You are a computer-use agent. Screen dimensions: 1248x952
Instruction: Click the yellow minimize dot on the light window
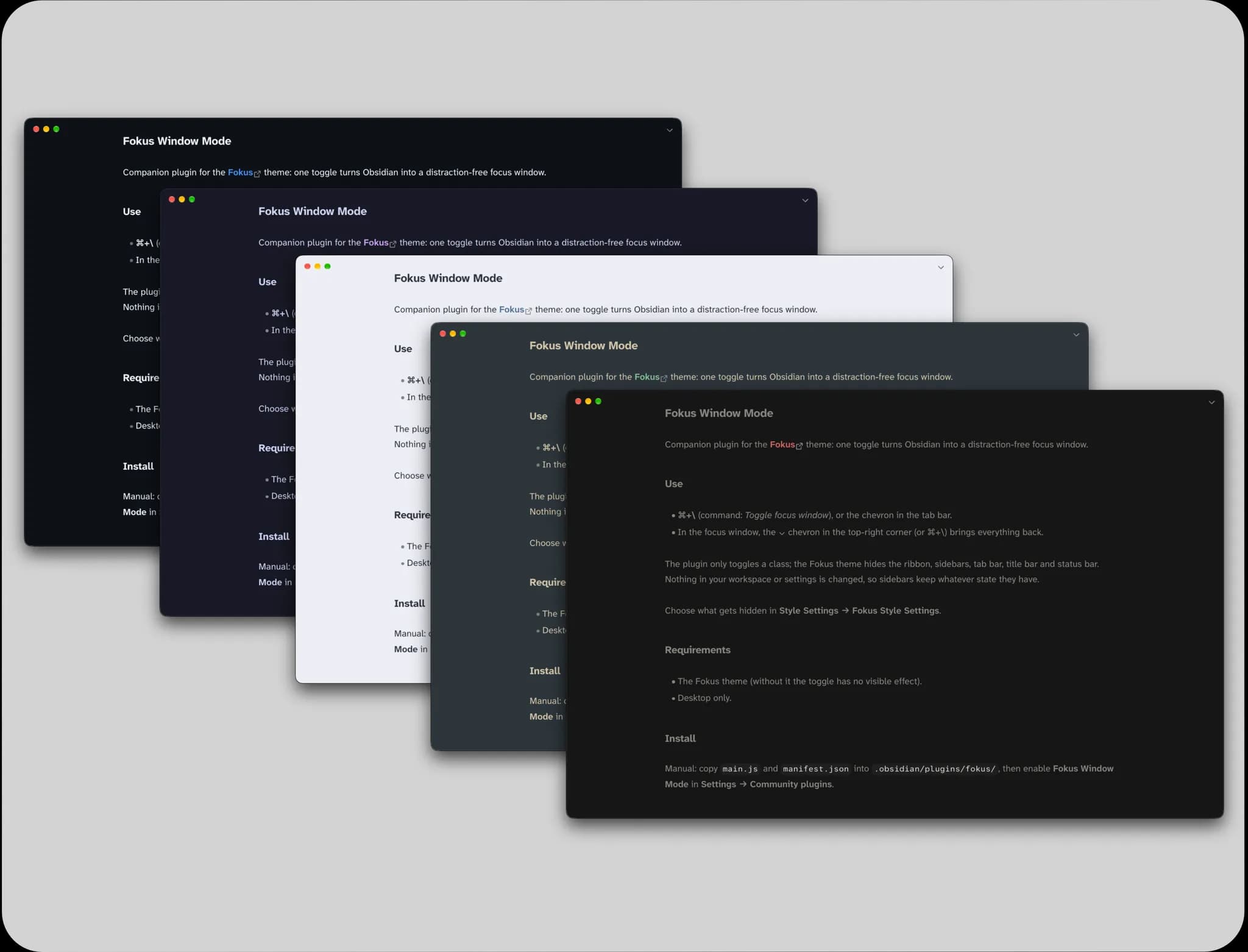pyautogui.click(x=317, y=266)
